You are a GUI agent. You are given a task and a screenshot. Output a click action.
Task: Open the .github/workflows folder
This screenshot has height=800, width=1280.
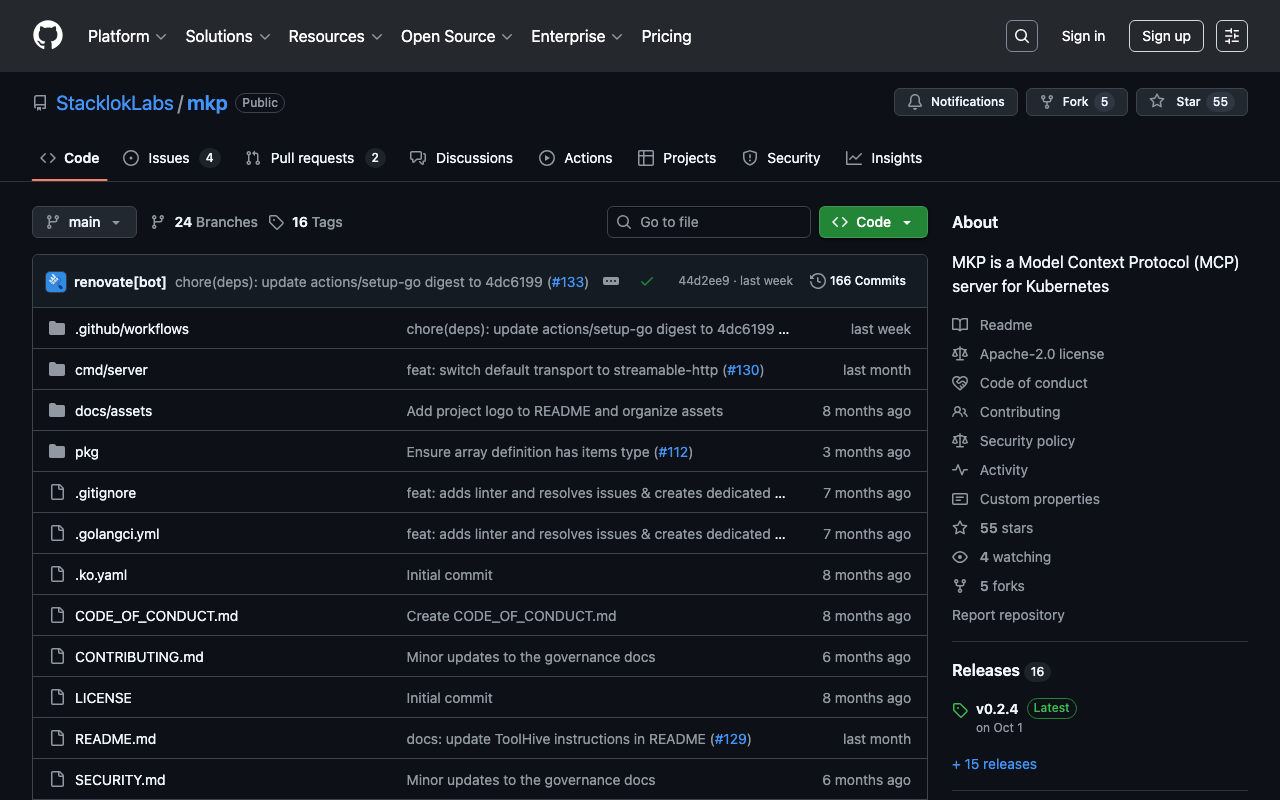click(132, 329)
